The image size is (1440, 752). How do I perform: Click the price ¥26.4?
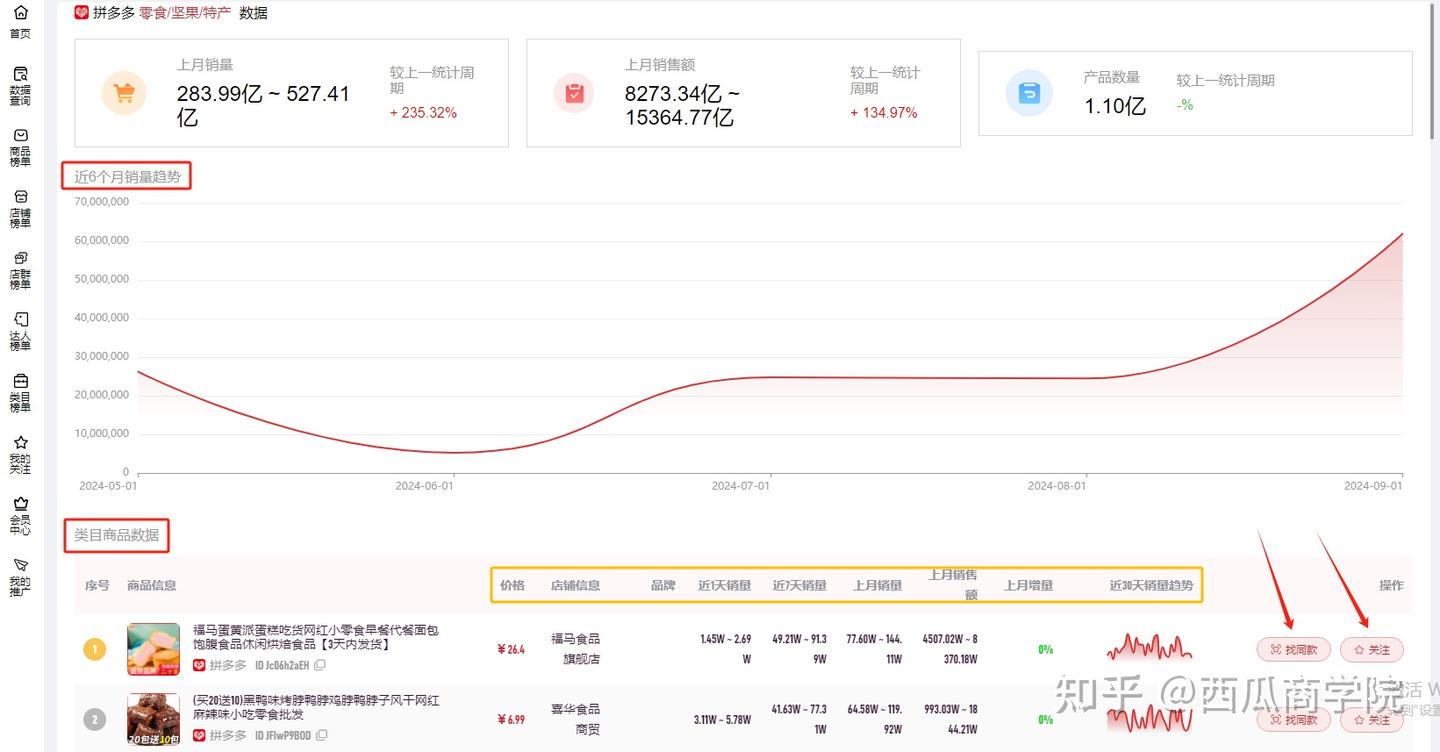[511, 649]
